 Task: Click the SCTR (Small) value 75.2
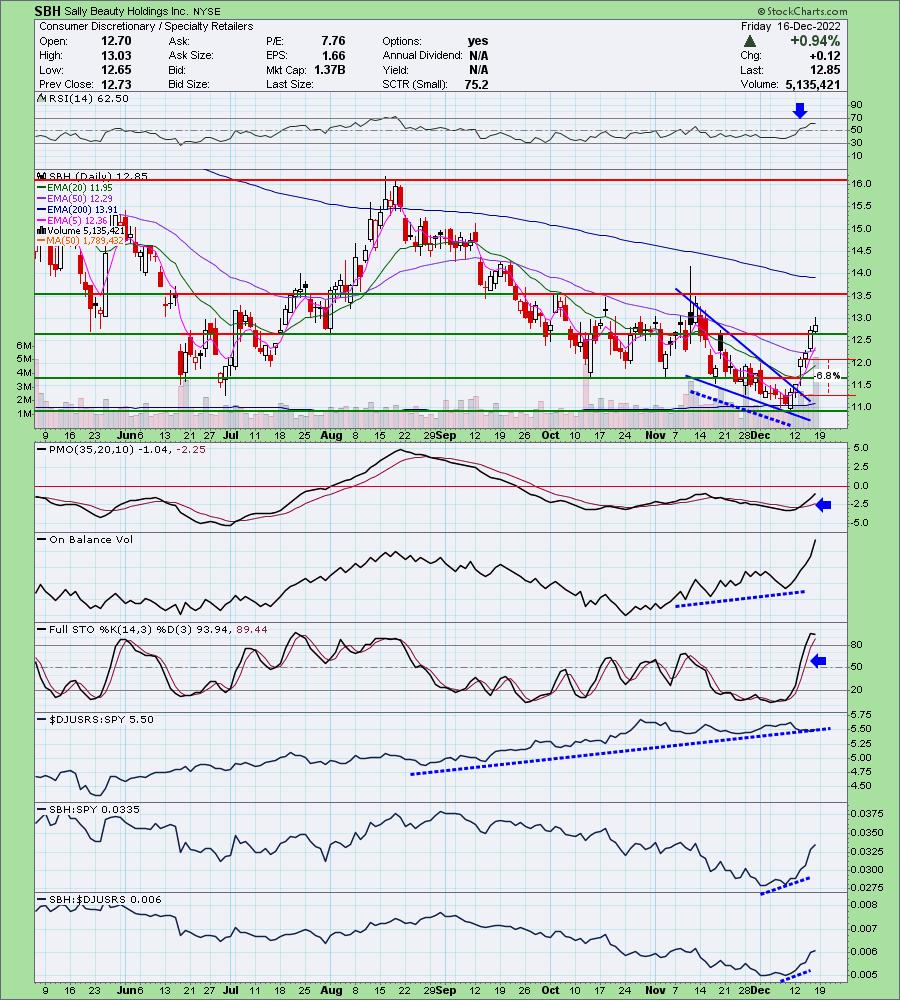tap(476, 84)
